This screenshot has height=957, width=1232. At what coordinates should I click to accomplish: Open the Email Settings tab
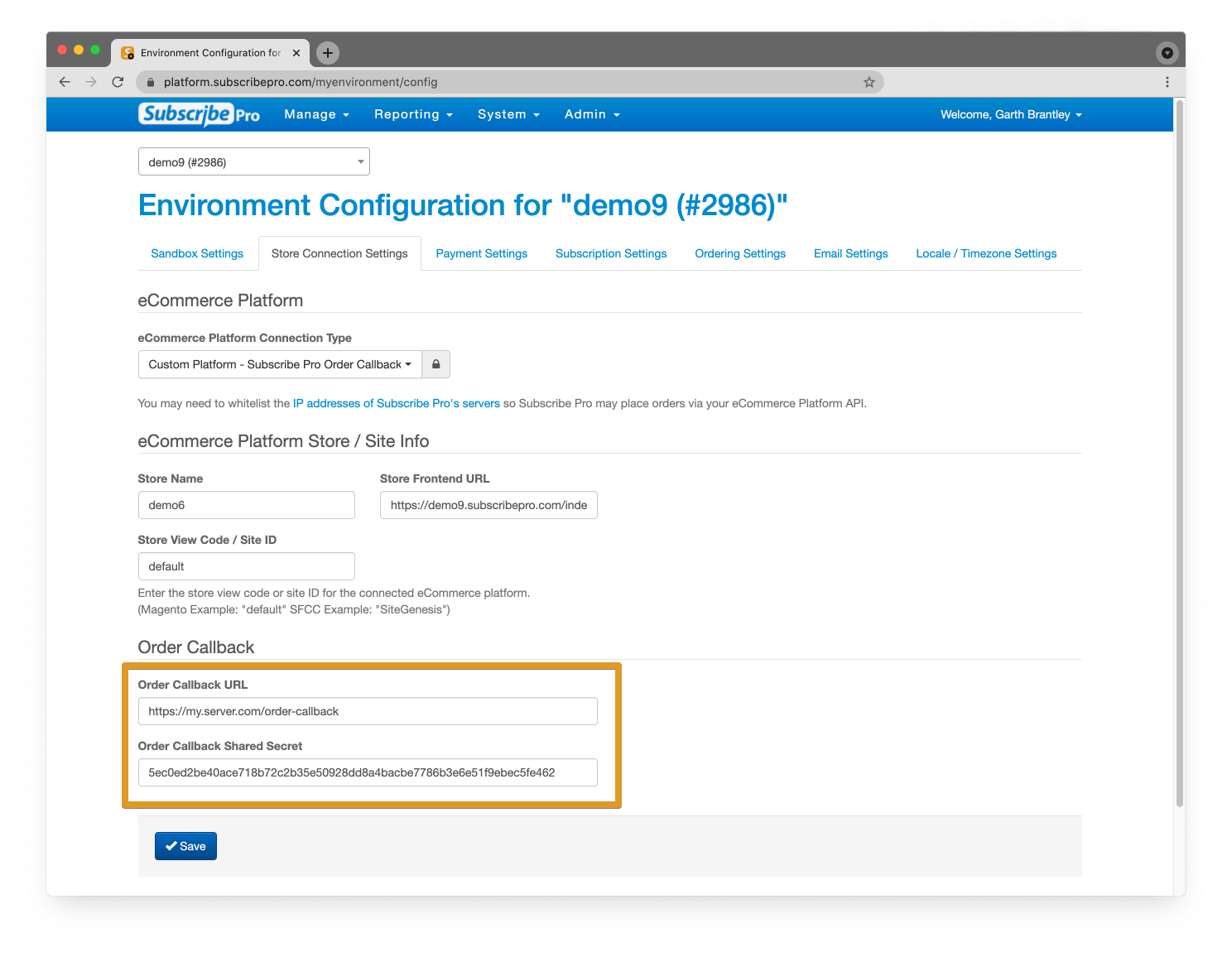(x=851, y=253)
